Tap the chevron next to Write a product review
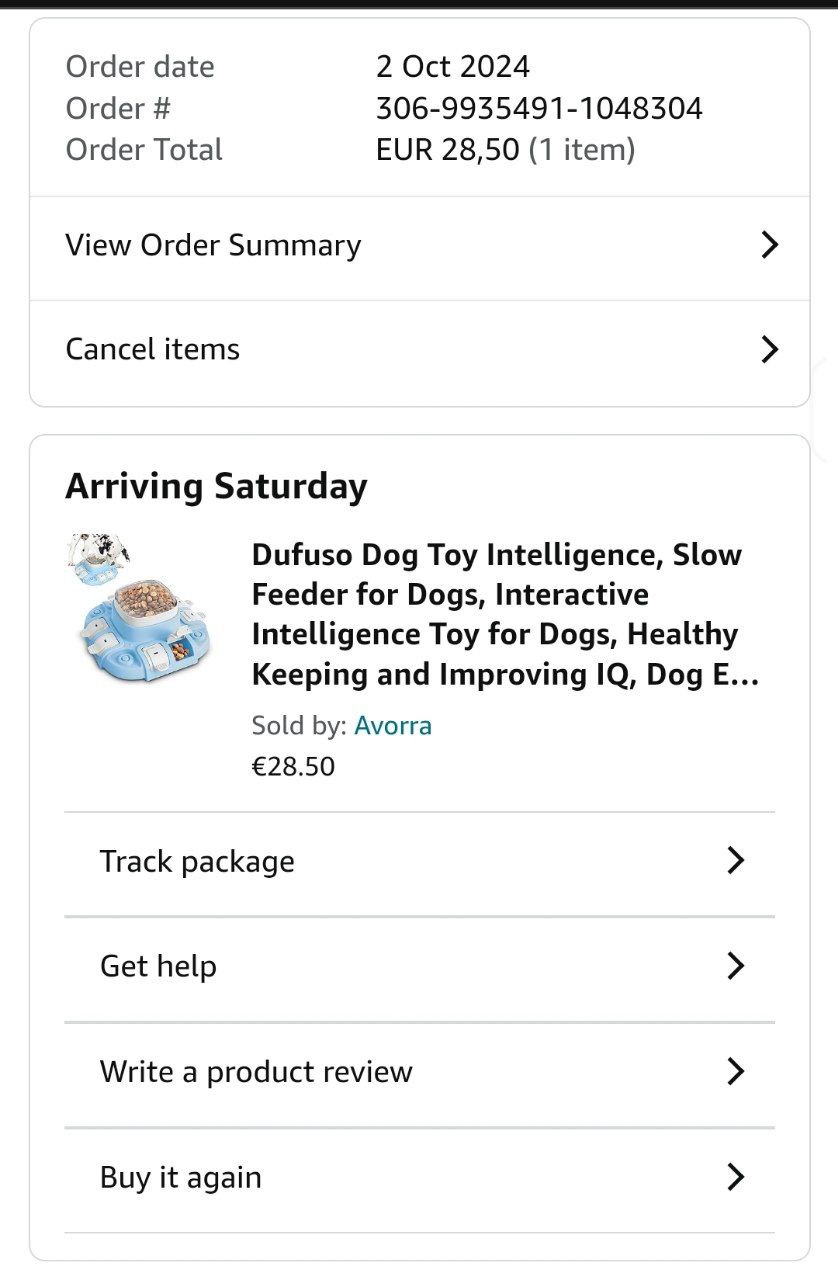Viewport: 838px width, 1280px height. point(735,1071)
